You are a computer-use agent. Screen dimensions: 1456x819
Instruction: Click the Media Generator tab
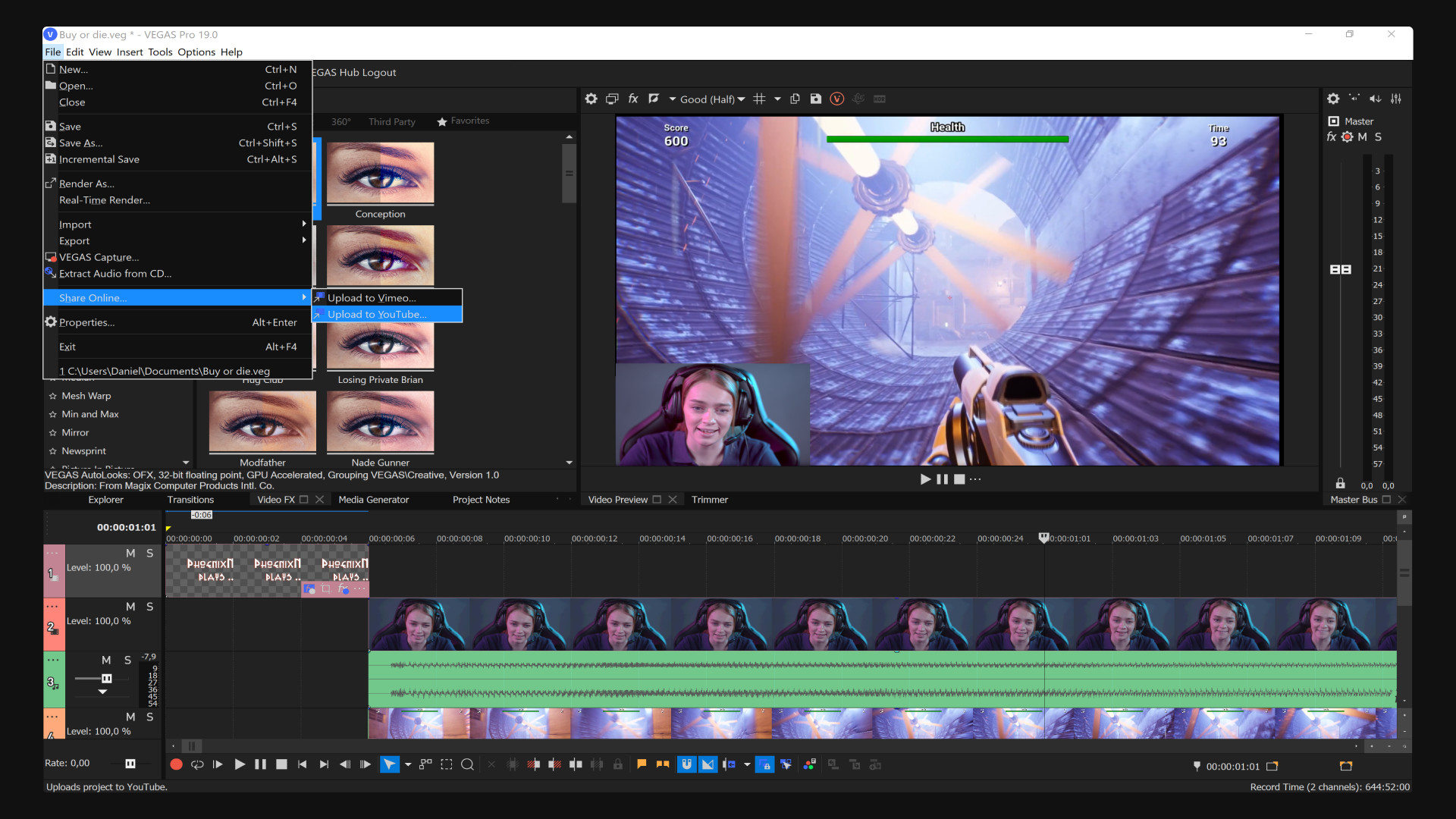point(374,499)
